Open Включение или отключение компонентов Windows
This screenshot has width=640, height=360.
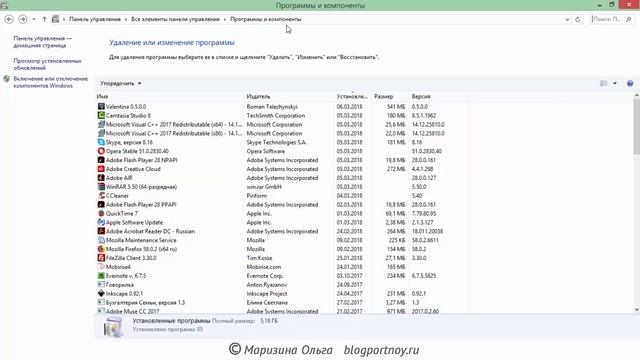pyautogui.click(x=51, y=82)
